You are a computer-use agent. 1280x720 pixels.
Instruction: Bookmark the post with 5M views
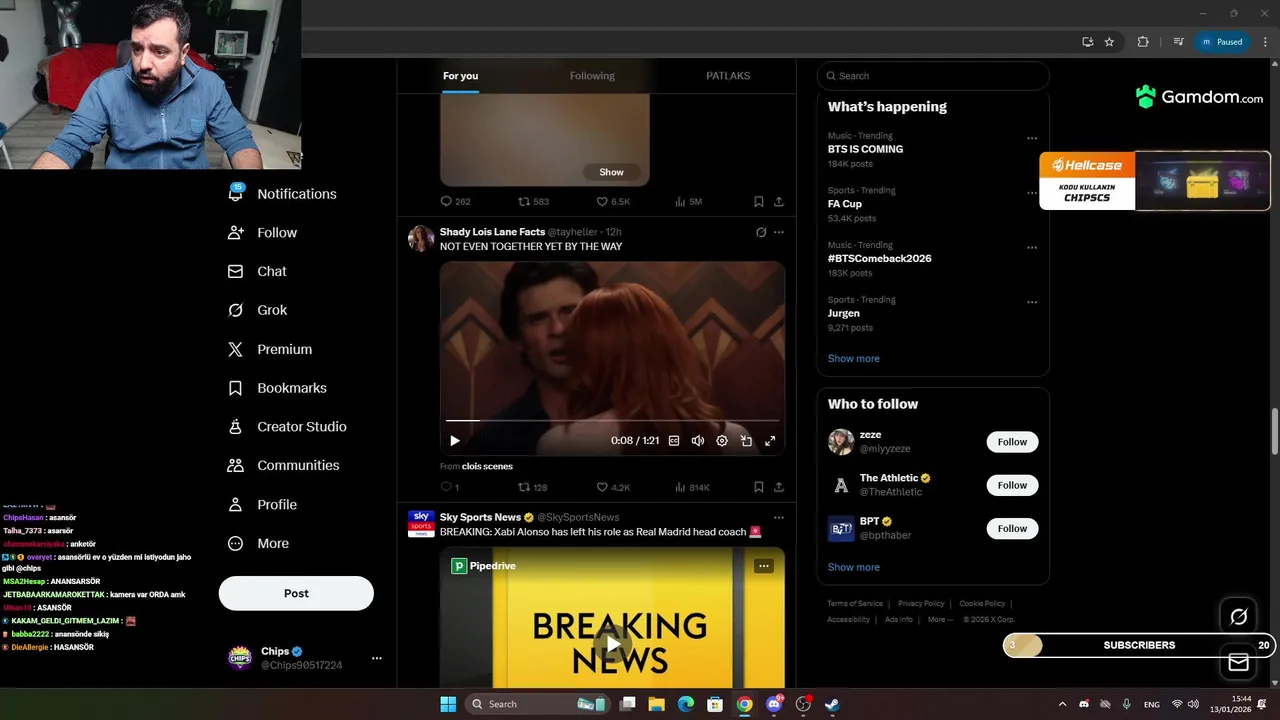(759, 201)
